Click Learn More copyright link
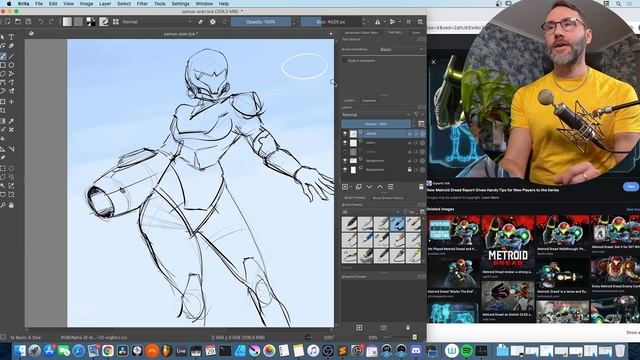The width and height of the screenshot is (640, 360). 490,198
